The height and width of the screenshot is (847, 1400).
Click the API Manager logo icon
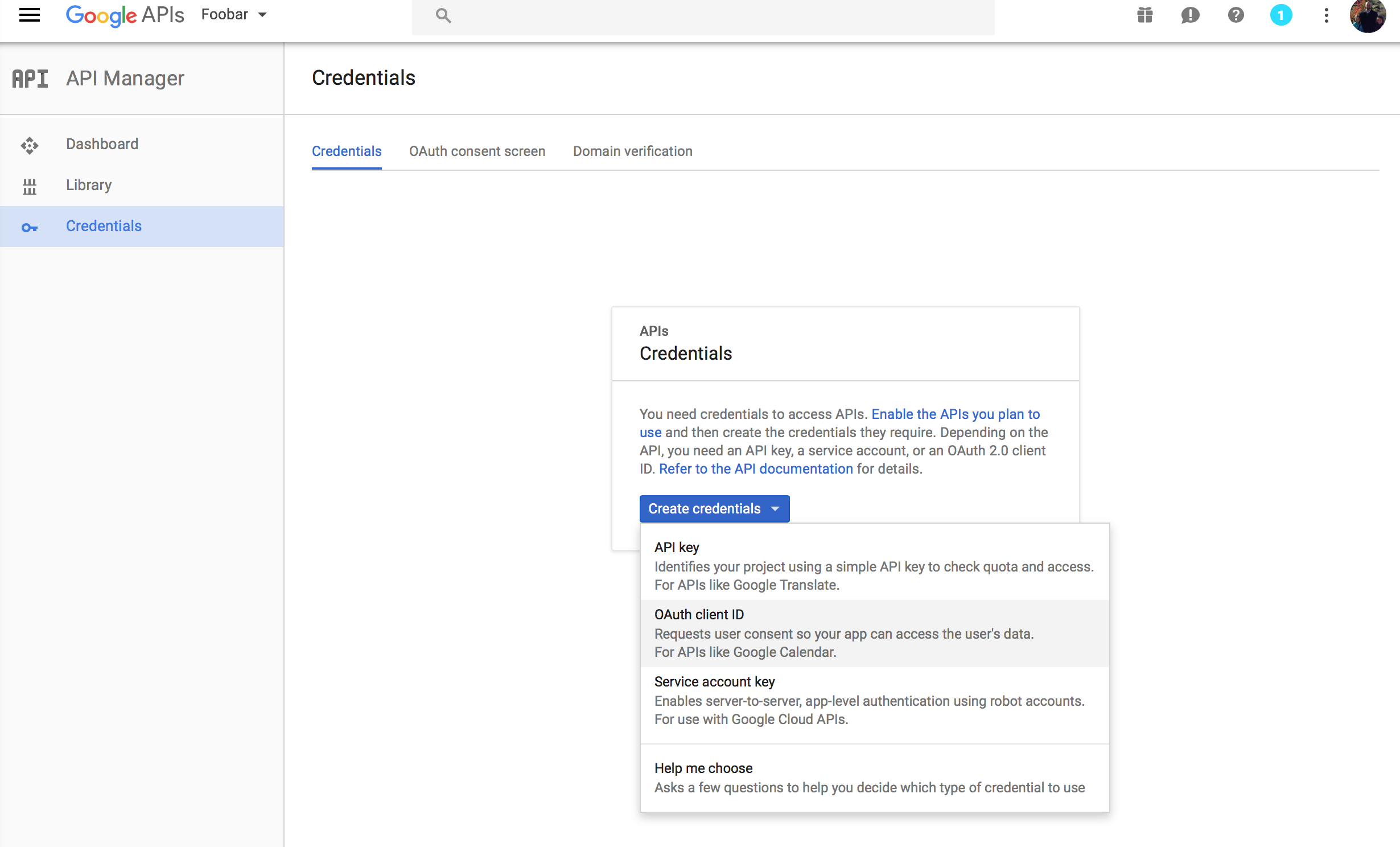pos(30,79)
